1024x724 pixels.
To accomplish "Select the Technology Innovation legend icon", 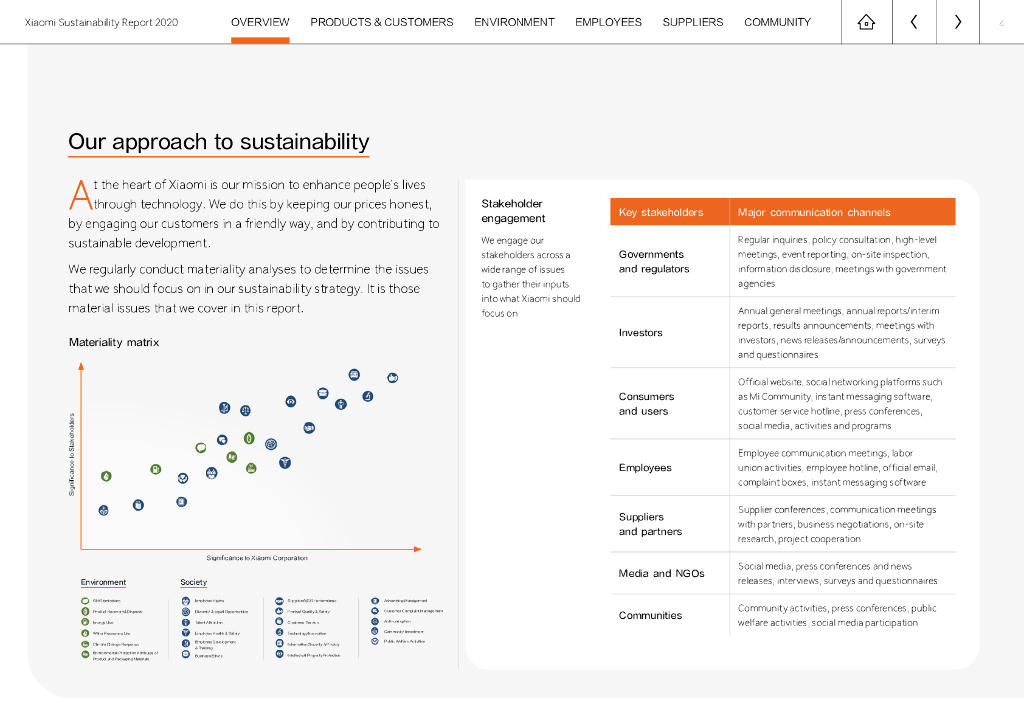I will tap(280, 632).
